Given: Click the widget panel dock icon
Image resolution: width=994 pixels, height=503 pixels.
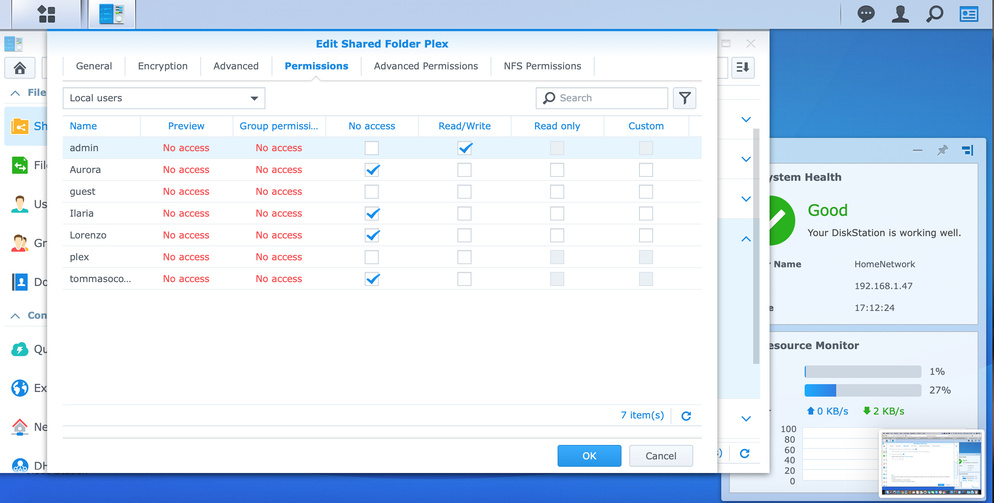Looking at the screenshot, I should [x=967, y=150].
